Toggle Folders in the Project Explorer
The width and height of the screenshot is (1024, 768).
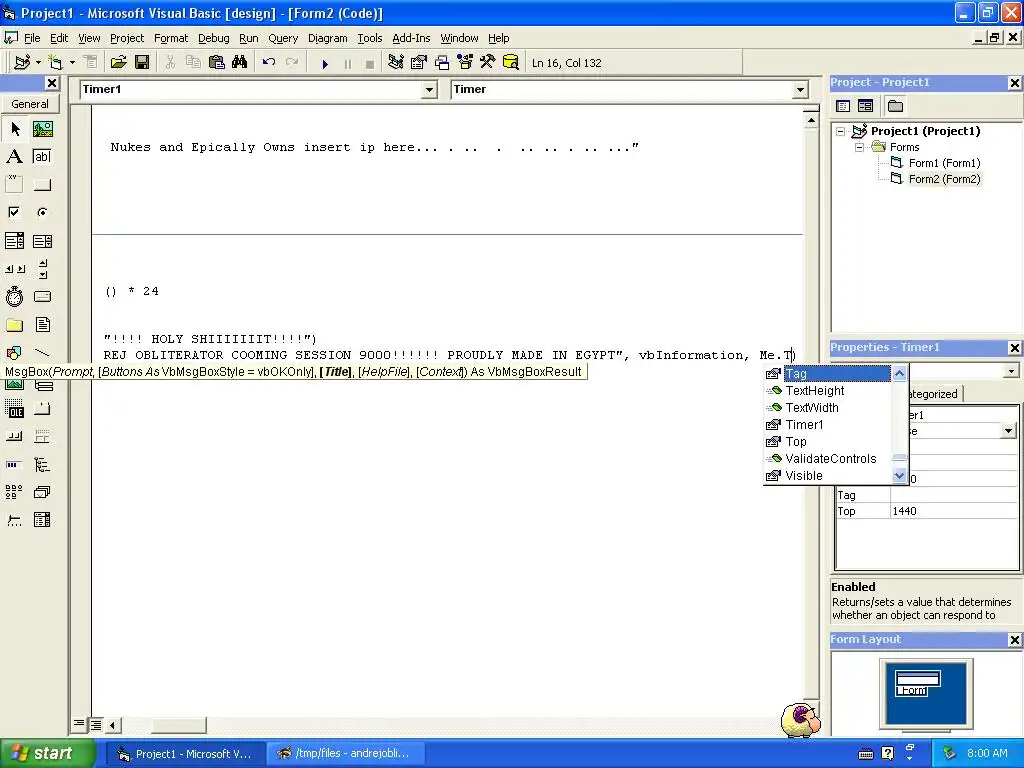tap(895, 106)
